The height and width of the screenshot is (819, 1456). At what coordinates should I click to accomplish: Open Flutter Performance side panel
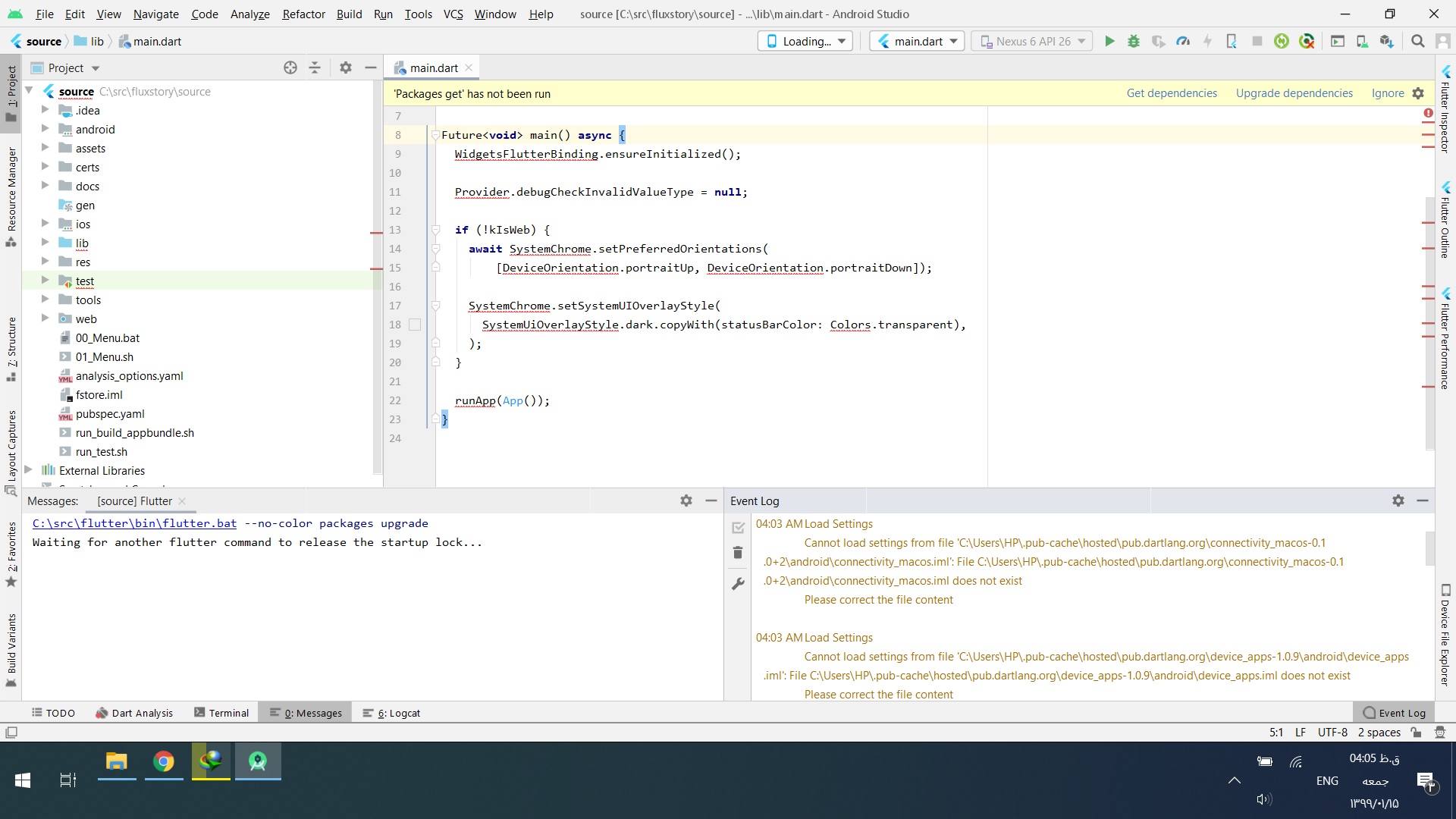click(1445, 339)
